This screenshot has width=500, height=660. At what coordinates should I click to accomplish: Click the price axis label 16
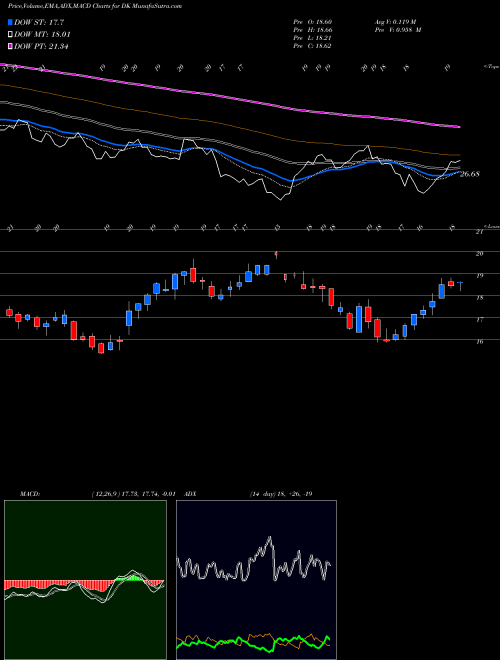point(479,342)
